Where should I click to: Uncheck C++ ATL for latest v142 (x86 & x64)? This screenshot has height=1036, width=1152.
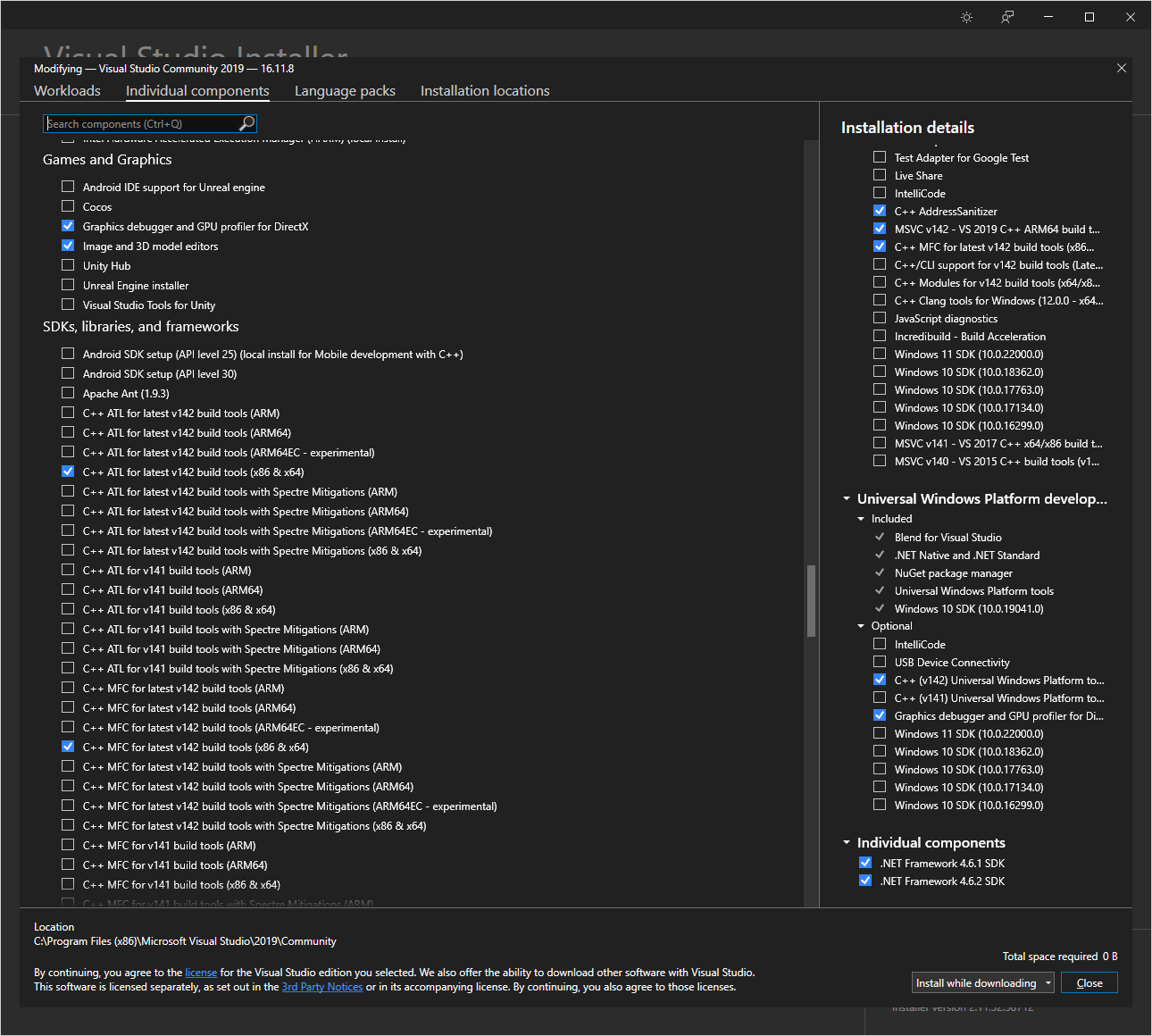coord(68,472)
